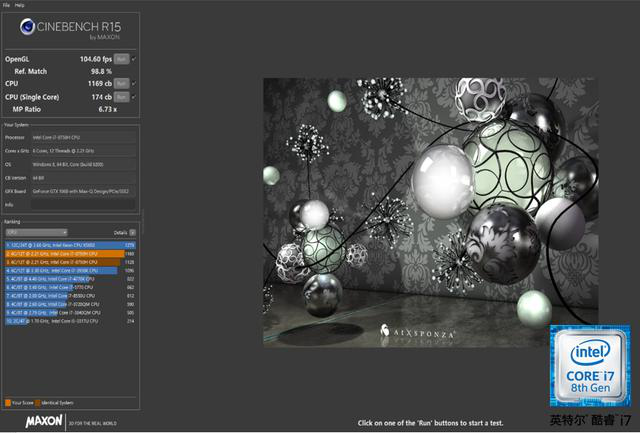Screen dimensions: 640x433
Task: Click the single core 174 cb score
Action: [x=102, y=97]
